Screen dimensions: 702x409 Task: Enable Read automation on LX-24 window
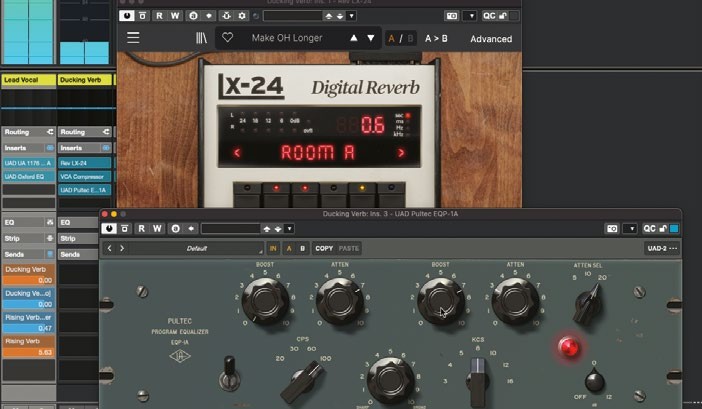(159, 16)
